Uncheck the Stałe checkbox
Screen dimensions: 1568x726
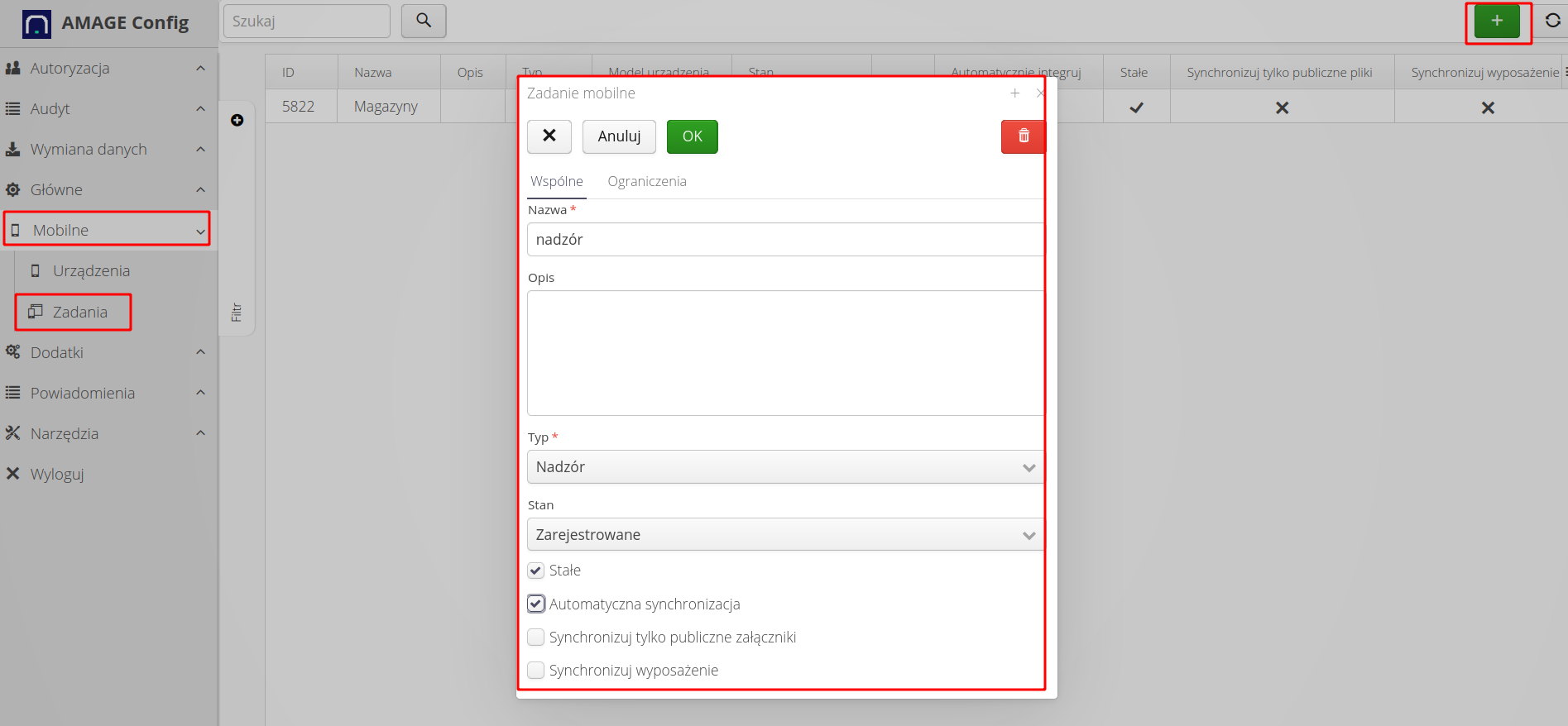(x=536, y=571)
